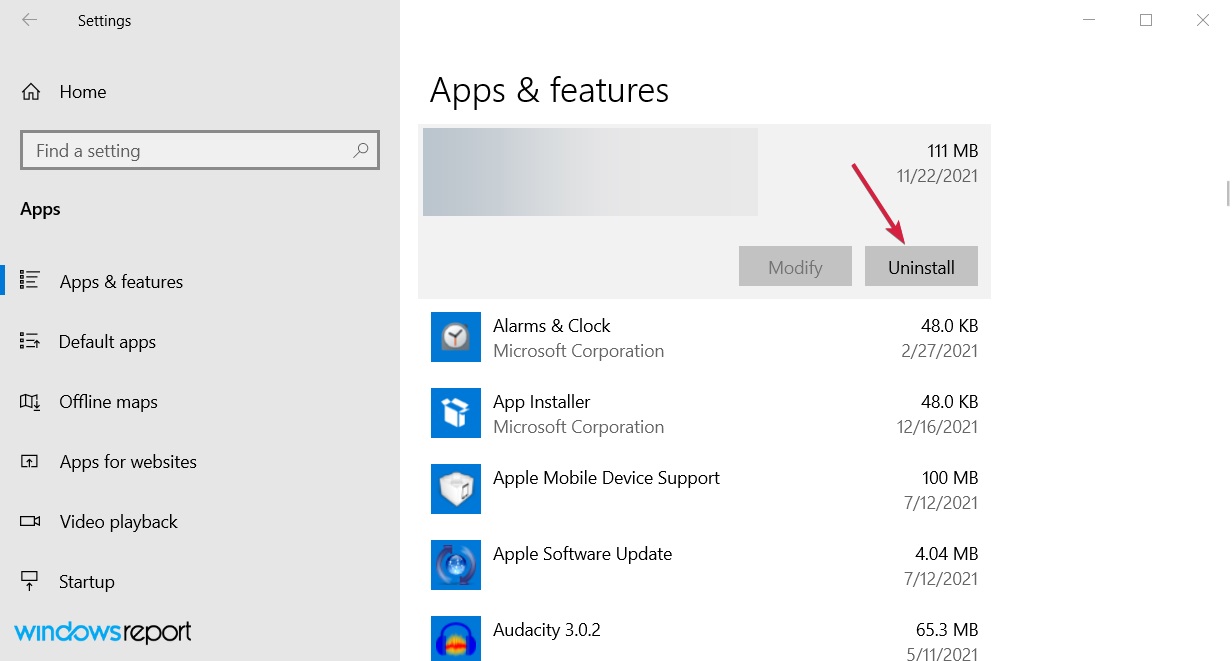Go back using the Settings back arrow
This screenshot has height=661, width=1232.
(30, 20)
